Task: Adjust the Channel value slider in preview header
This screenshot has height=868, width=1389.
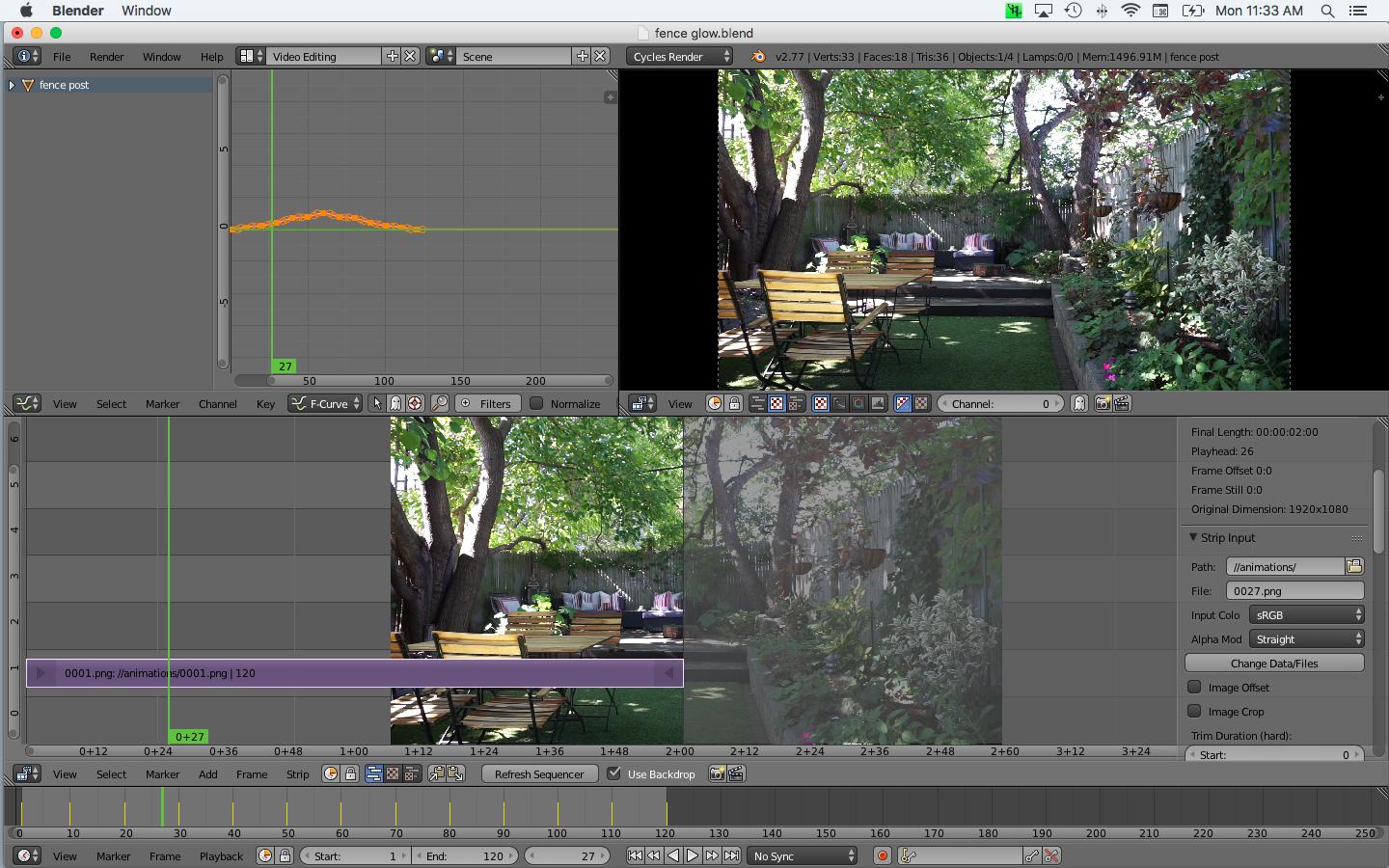Action: point(1000,403)
